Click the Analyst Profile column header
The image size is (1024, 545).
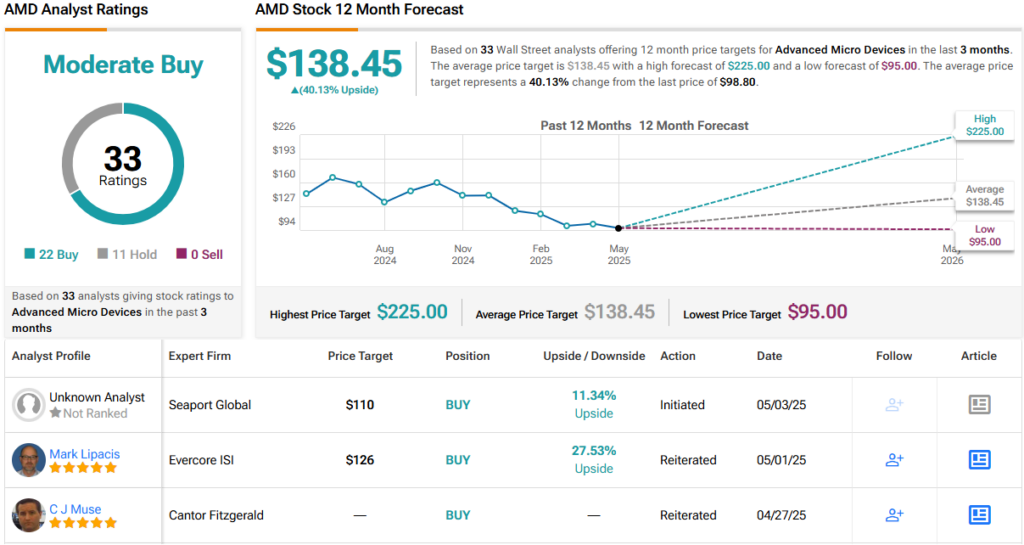51,356
